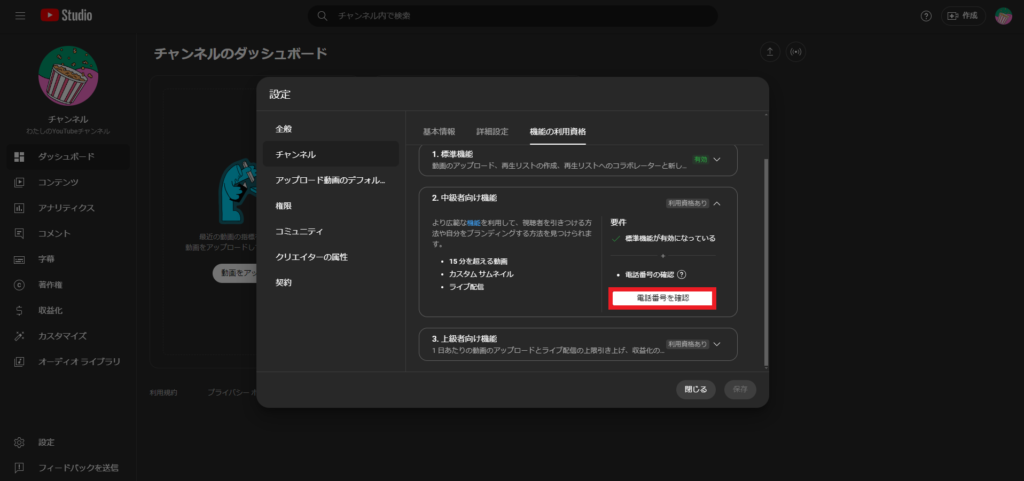Click the 作成 create button
The height and width of the screenshot is (481, 1024).
[962, 16]
